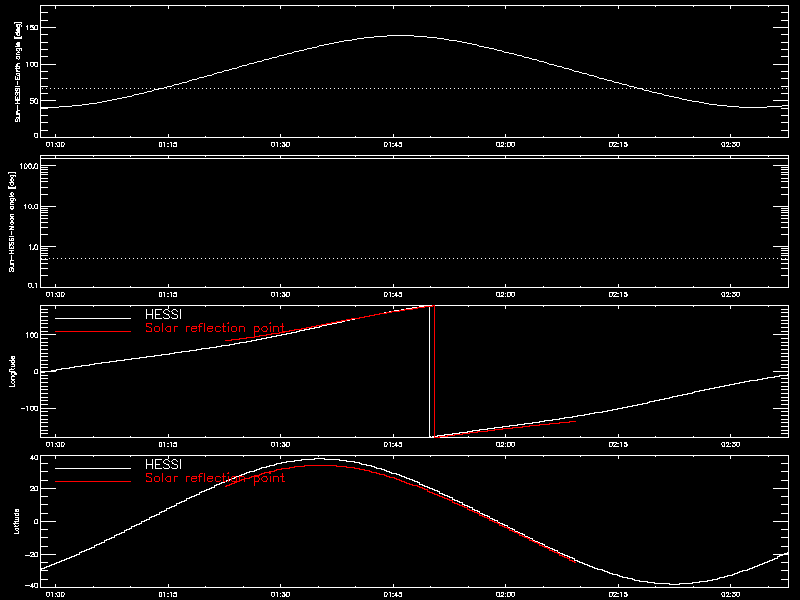The height and width of the screenshot is (600, 800).
Task: Select red Solar reflection point legend in Longitude plot
Action: click(215, 328)
